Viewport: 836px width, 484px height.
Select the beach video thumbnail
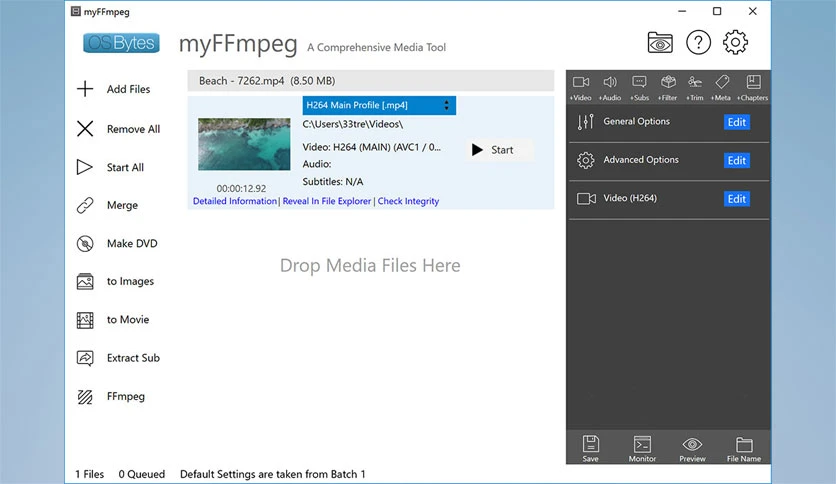[x=244, y=144]
